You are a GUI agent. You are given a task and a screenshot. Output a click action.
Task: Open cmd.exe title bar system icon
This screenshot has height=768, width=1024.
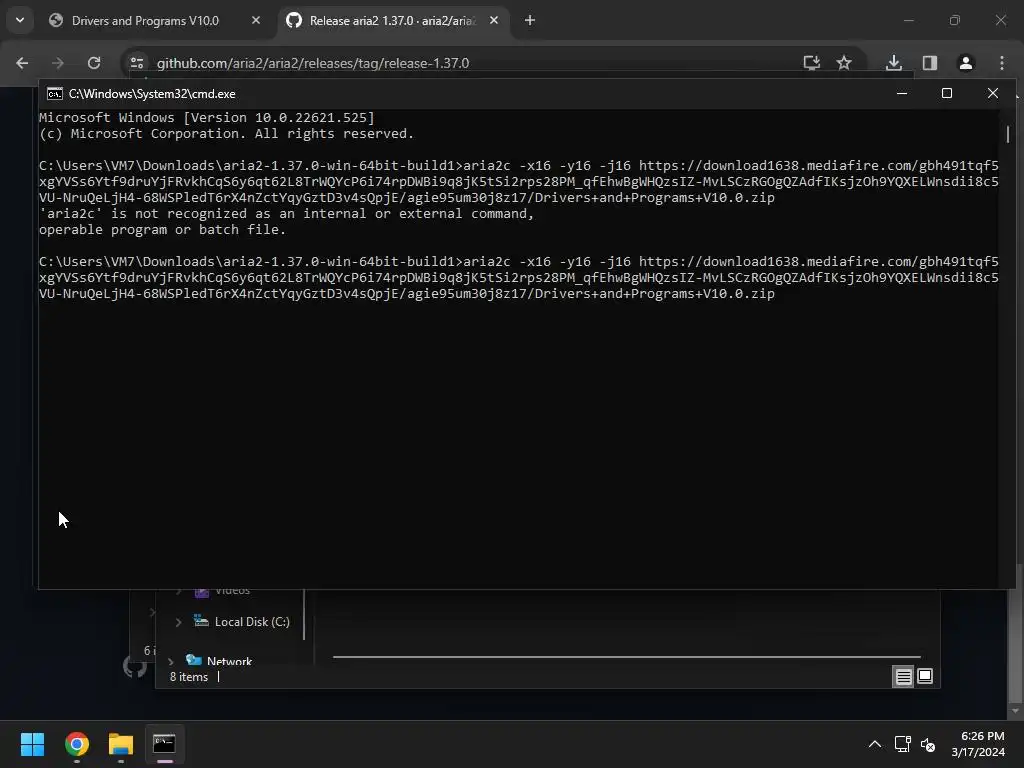pos(55,94)
